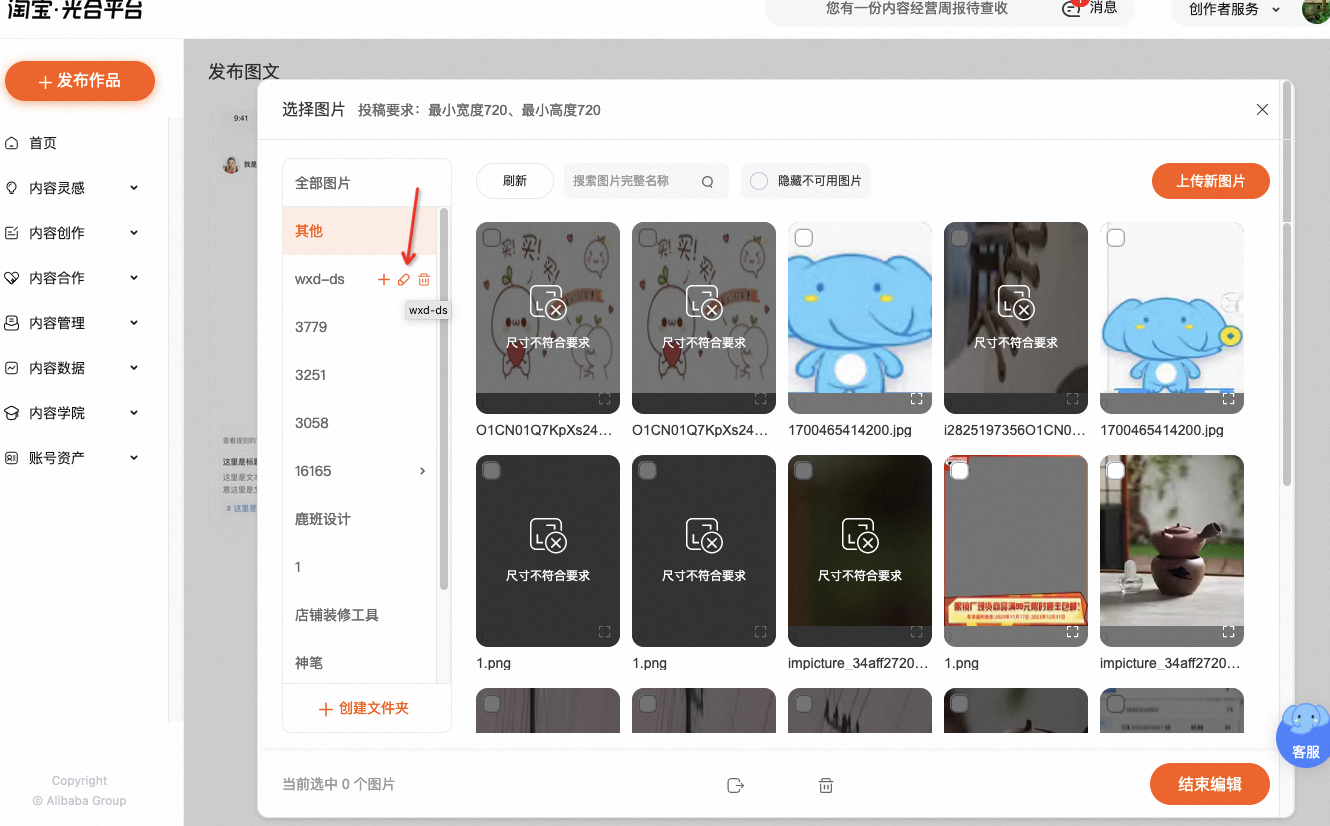Click the teapot photo thumbnail
The height and width of the screenshot is (826, 1330).
1172,551
